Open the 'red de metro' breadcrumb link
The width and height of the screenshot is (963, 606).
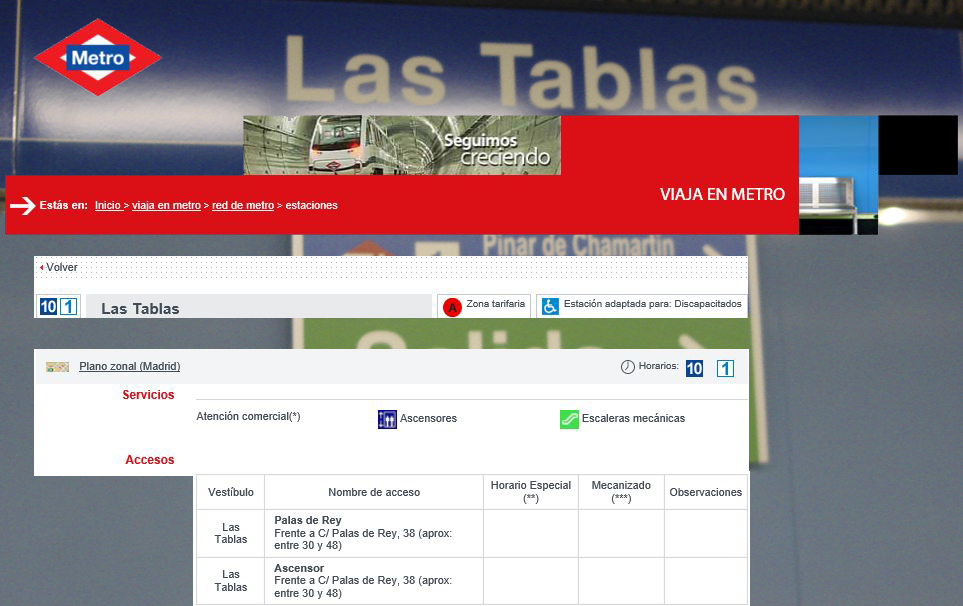243,206
